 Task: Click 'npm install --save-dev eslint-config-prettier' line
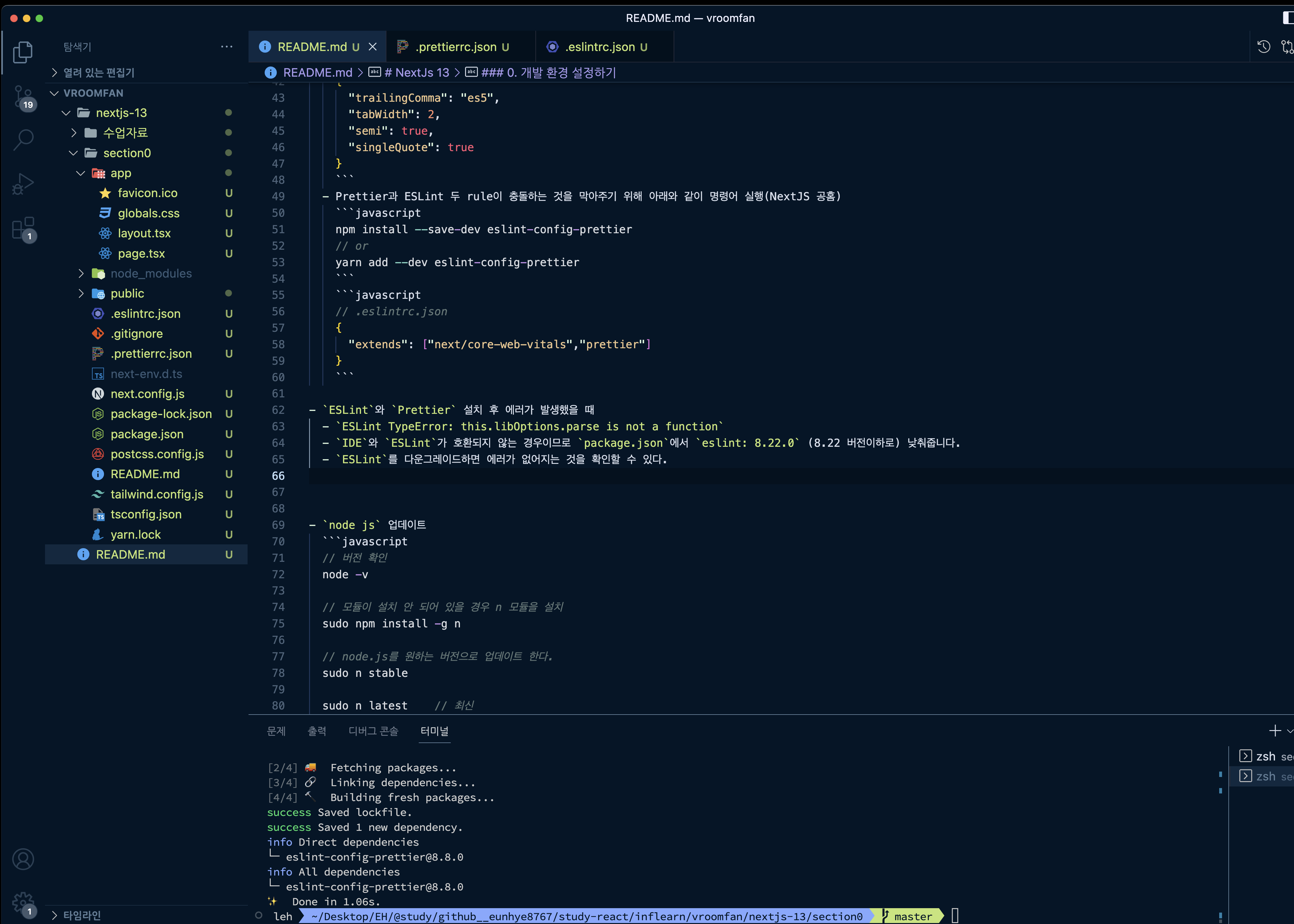point(484,229)
